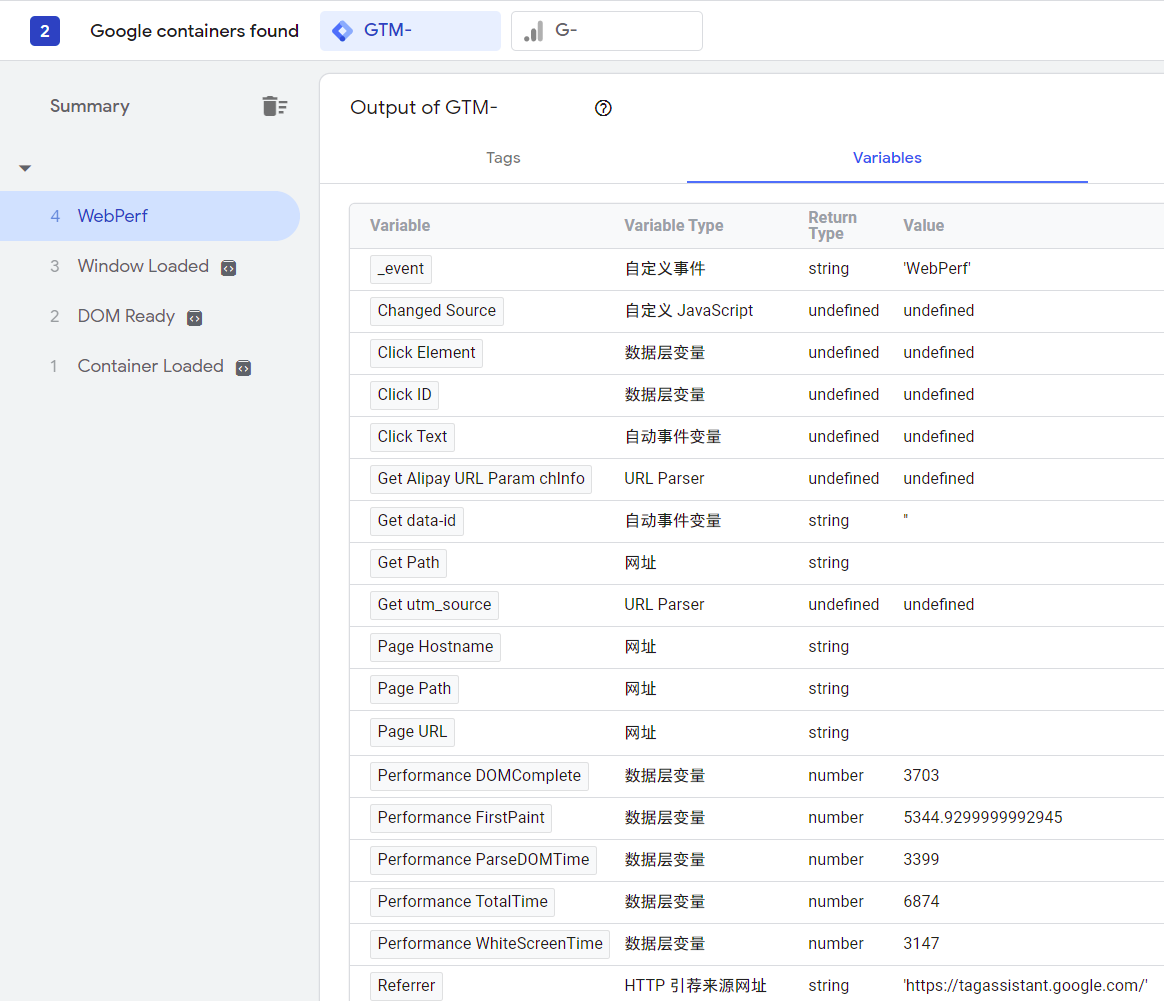Click the 自定义 JavaScript type of Changed Source

pyautogui.click(x=689, y=311)
